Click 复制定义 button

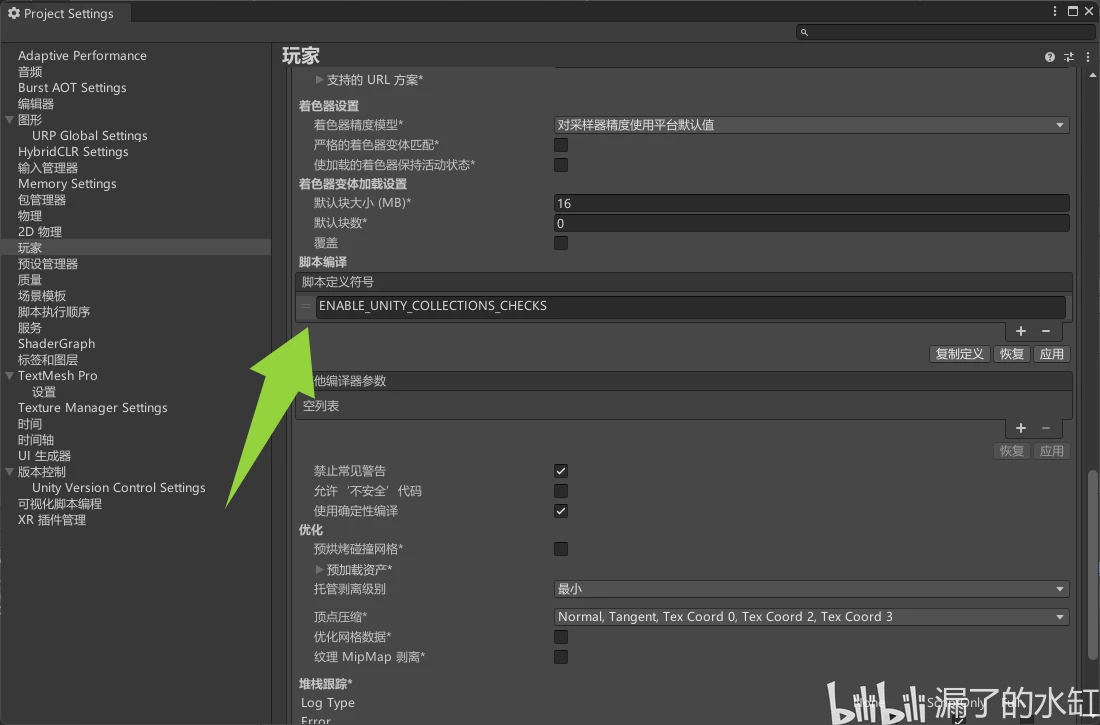click(x=960, y=354)
